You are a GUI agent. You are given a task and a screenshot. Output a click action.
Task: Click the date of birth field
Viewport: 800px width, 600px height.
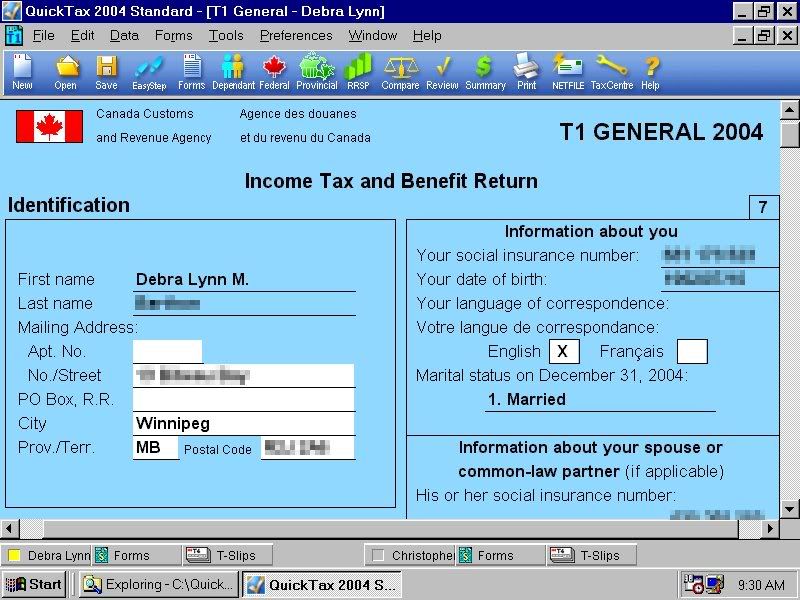(720, 279)
